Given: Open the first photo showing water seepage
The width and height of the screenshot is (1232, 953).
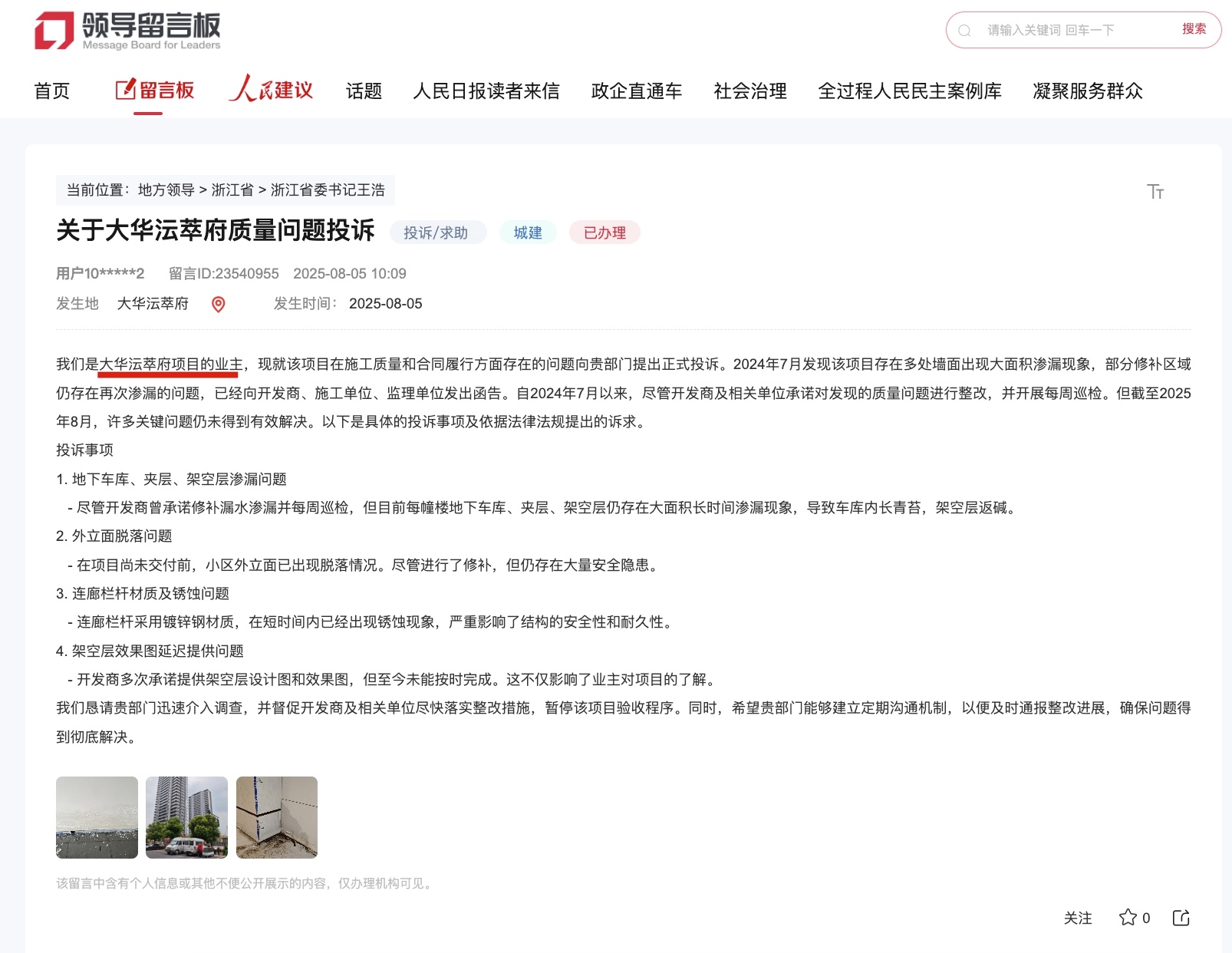Looking at the screenshot, I should click(x=97, y=817).
